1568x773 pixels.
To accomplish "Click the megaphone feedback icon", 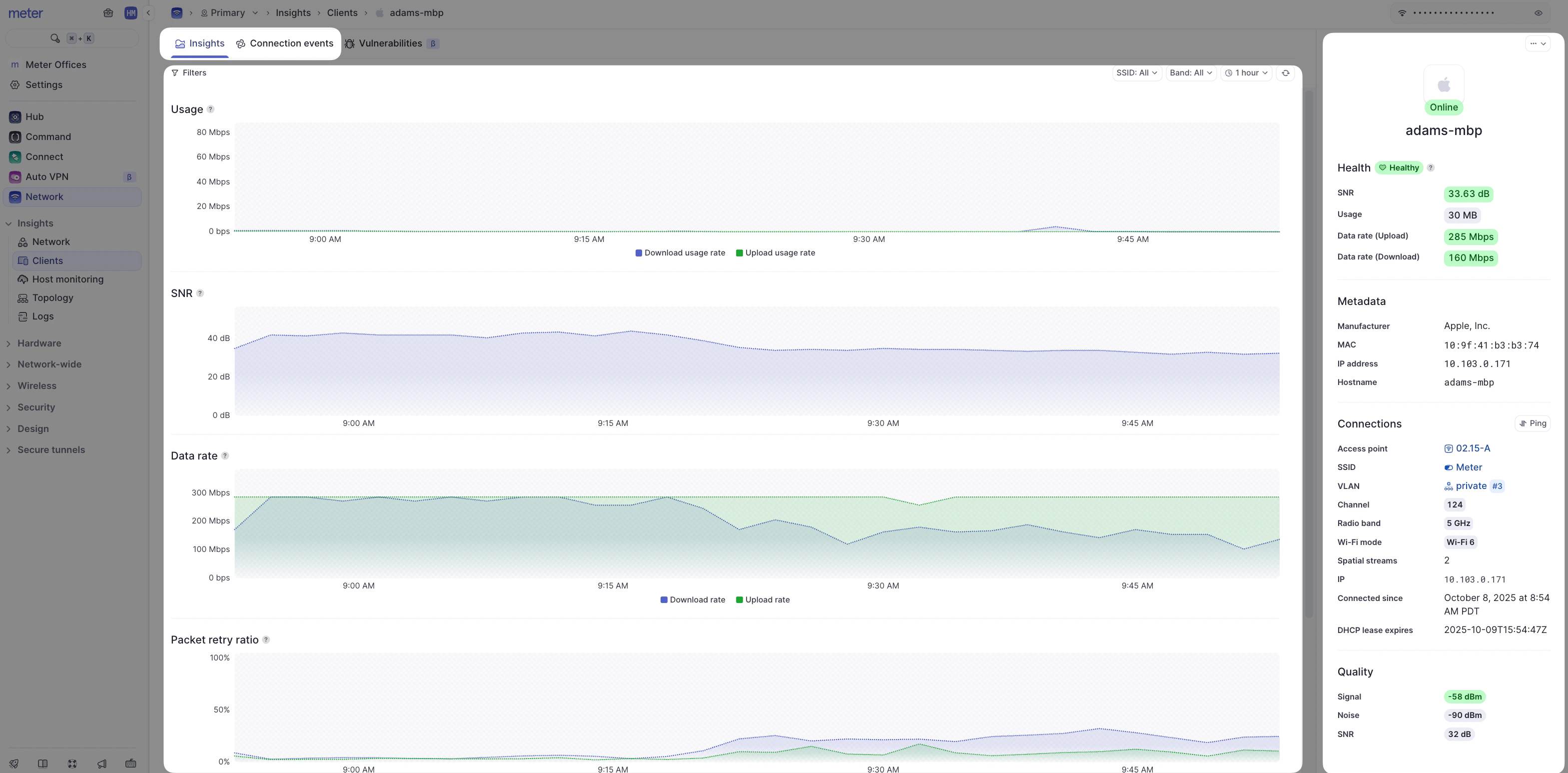I will pyautogui.click(x=101, y=763).
